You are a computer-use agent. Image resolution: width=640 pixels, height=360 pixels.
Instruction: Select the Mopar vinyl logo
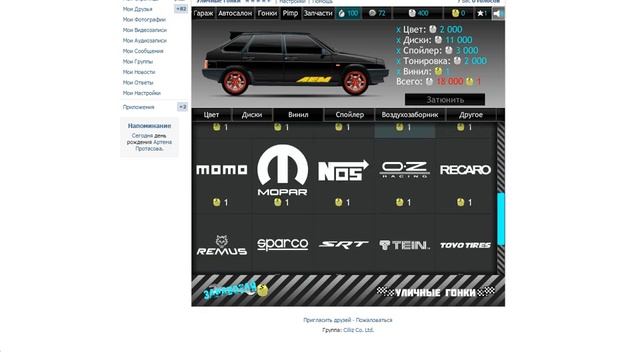(282, 170)
